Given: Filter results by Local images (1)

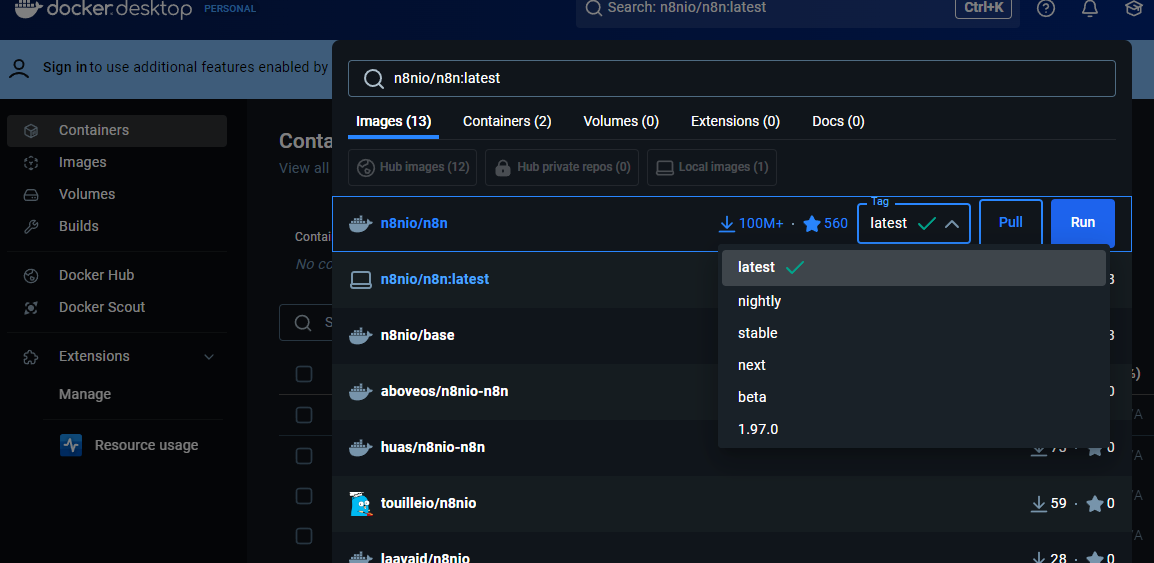Looking at the screenshot, I should 712,167.
